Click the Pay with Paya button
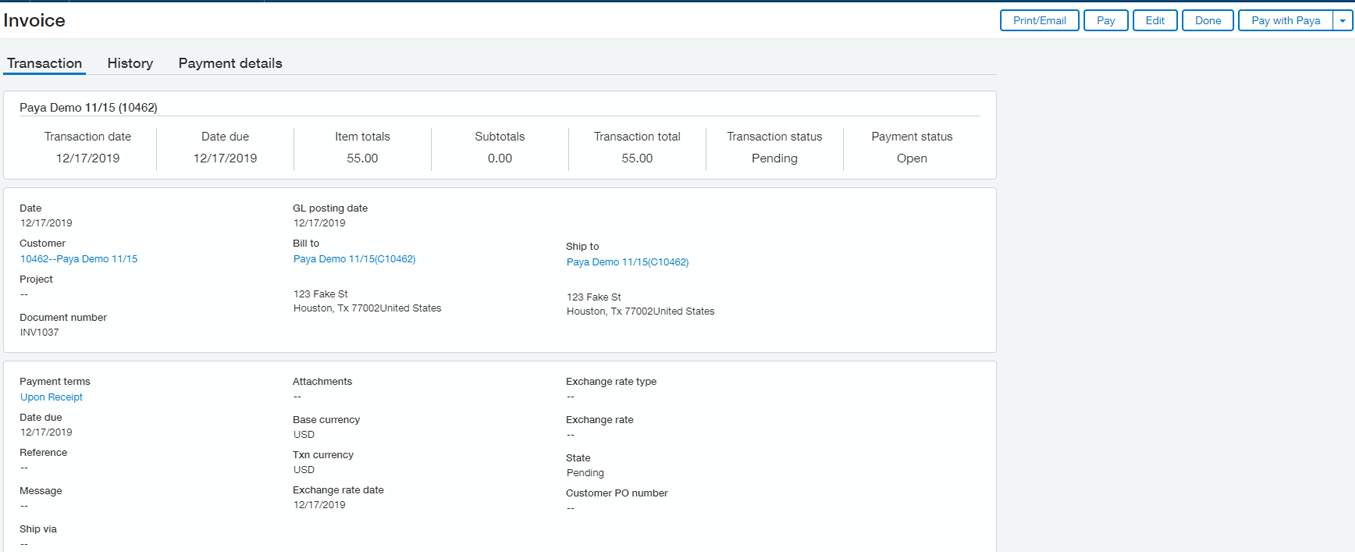Image resolution: width=1355 pixels, height=552 pixels. (x=1285, y=21)
